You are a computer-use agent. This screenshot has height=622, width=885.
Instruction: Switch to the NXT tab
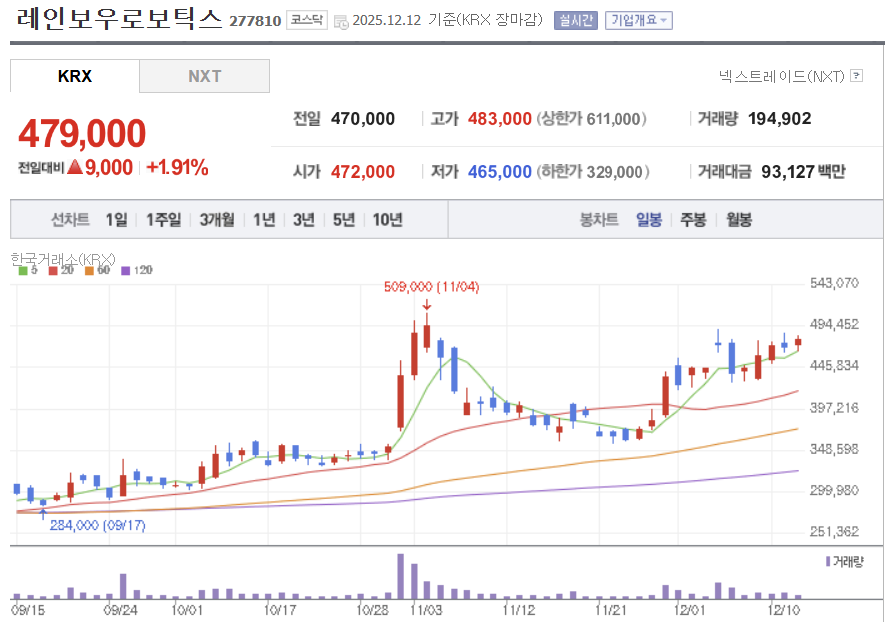(204, 75)
